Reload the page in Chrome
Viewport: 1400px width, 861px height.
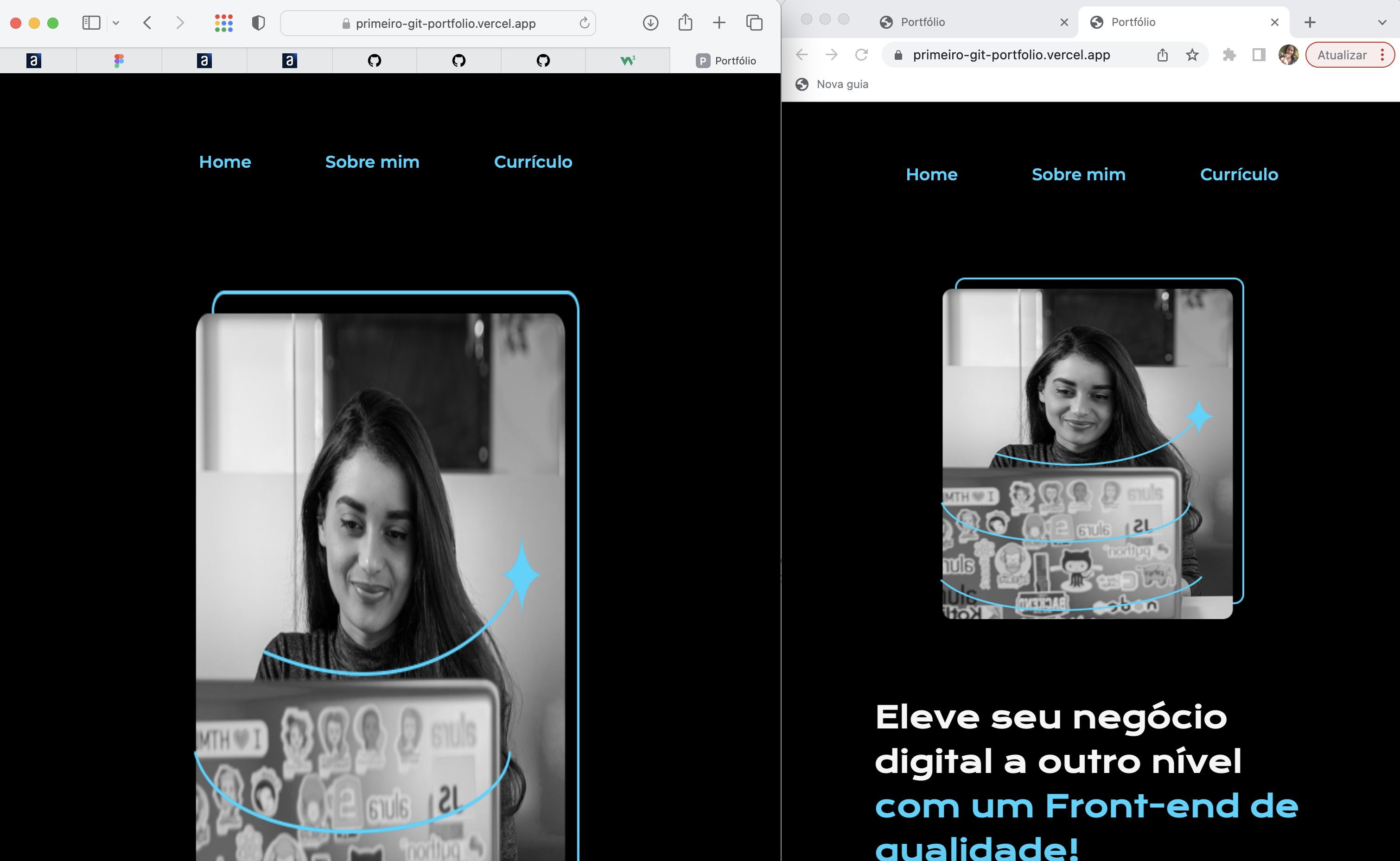[861, 55]
